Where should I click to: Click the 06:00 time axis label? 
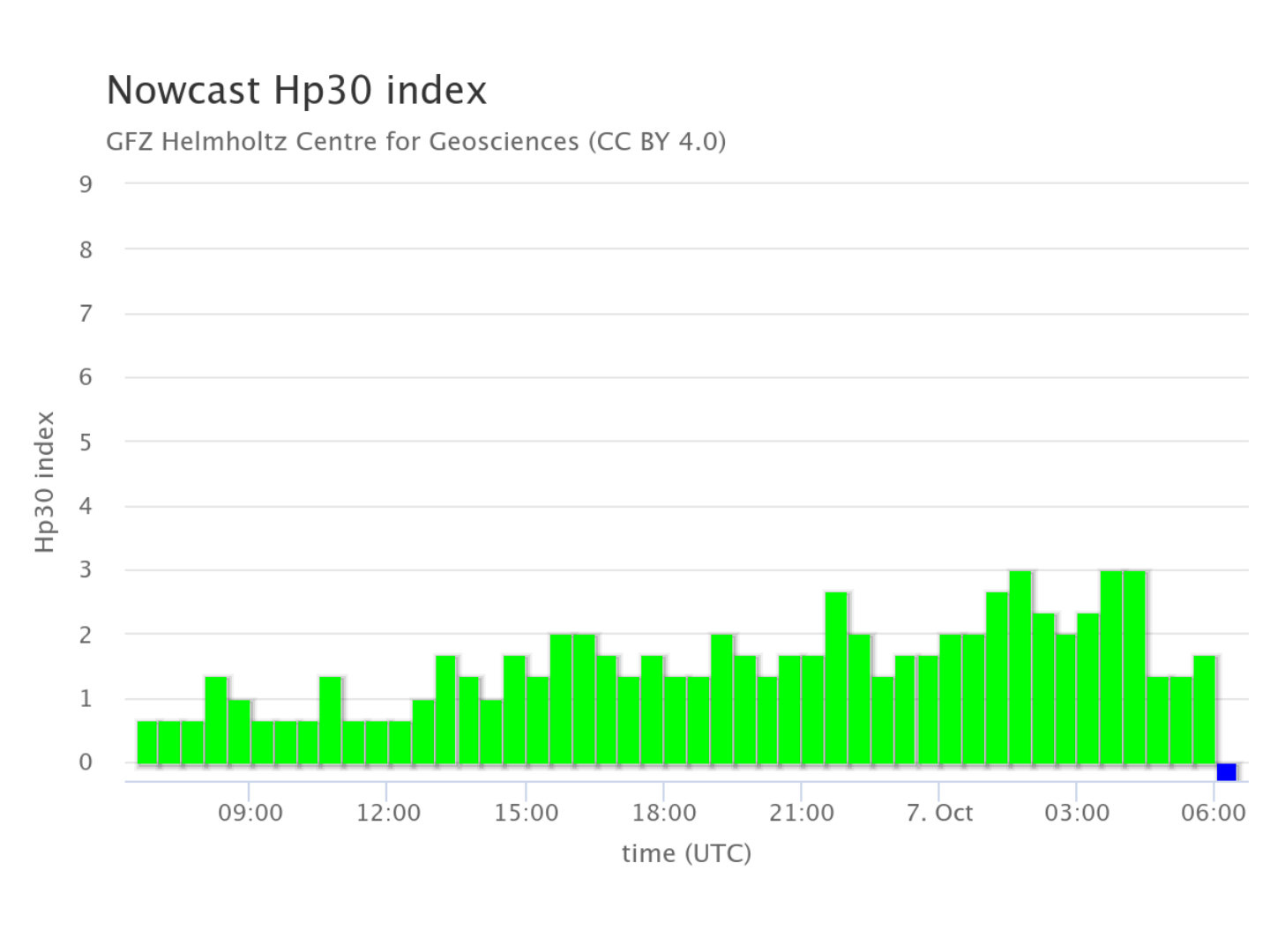click(1214, 812)
